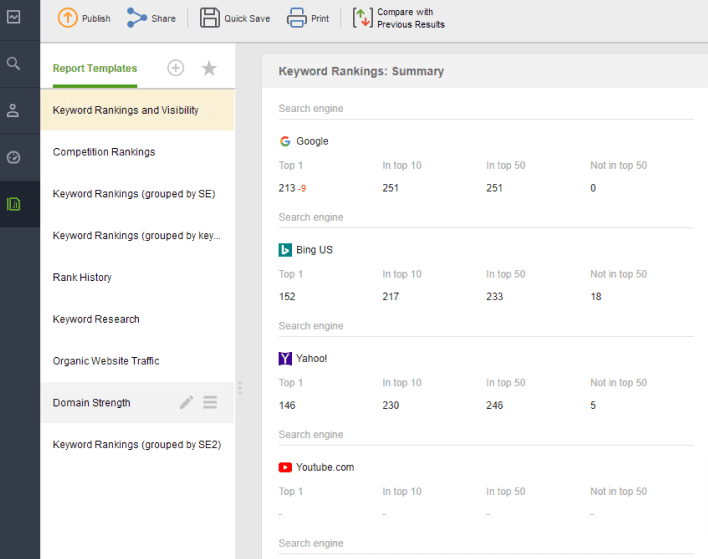Select Competition Rankings template
Image resolution: width=708 pixels, height=559 pixels.
(137, 152)
